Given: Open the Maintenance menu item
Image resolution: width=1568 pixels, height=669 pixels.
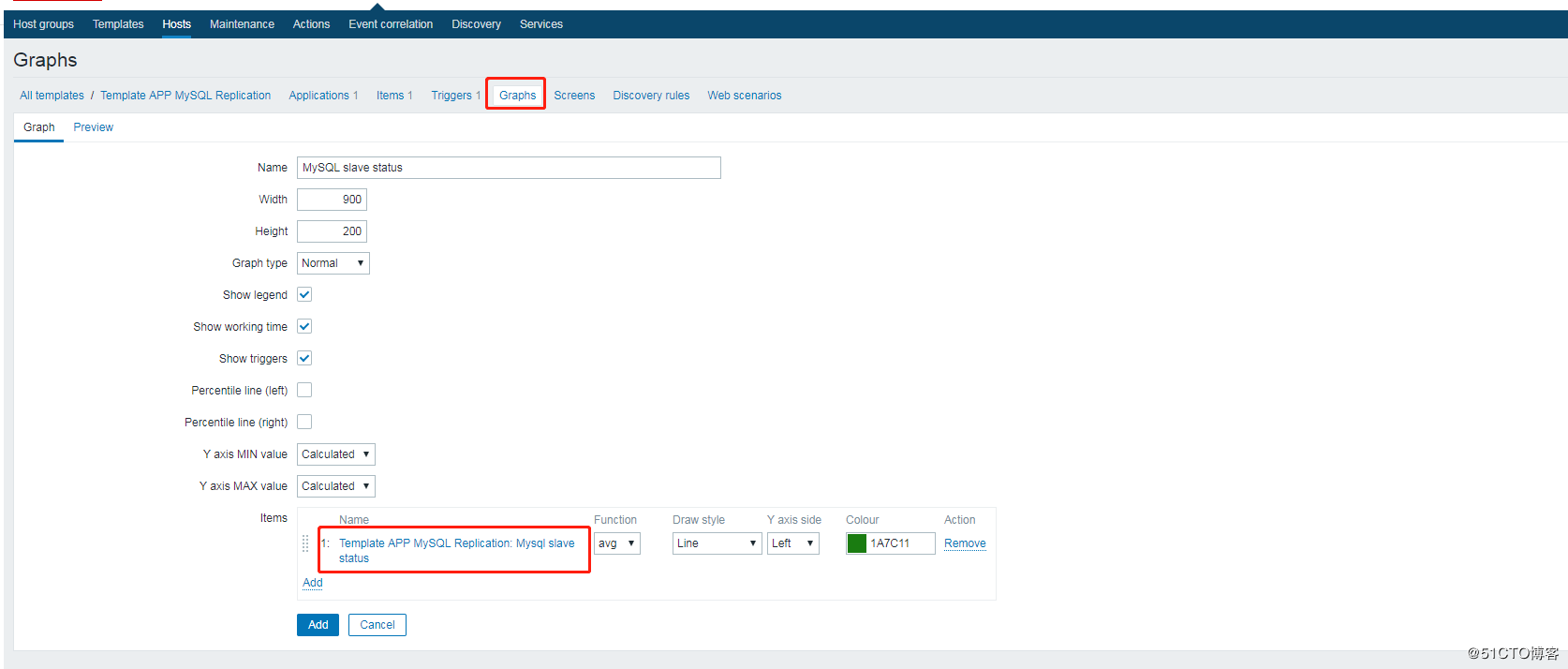Looking at the screenshot, I should click(x=242, y=24).
